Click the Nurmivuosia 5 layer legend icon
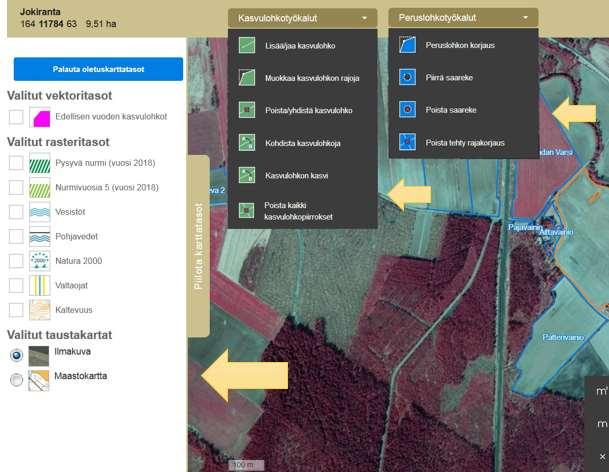 tap(40, 187)
